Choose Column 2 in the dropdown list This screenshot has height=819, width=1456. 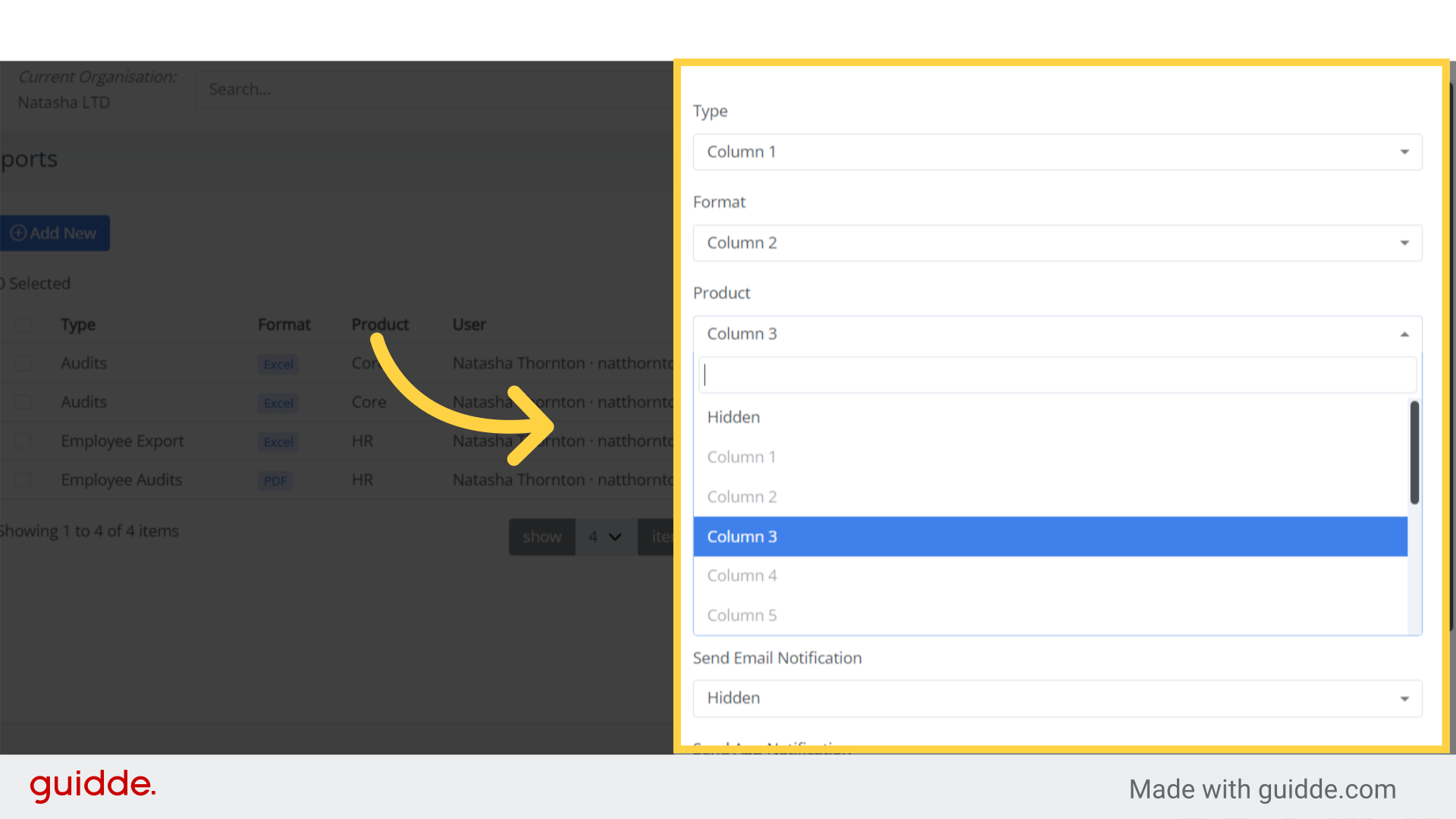1050,497
